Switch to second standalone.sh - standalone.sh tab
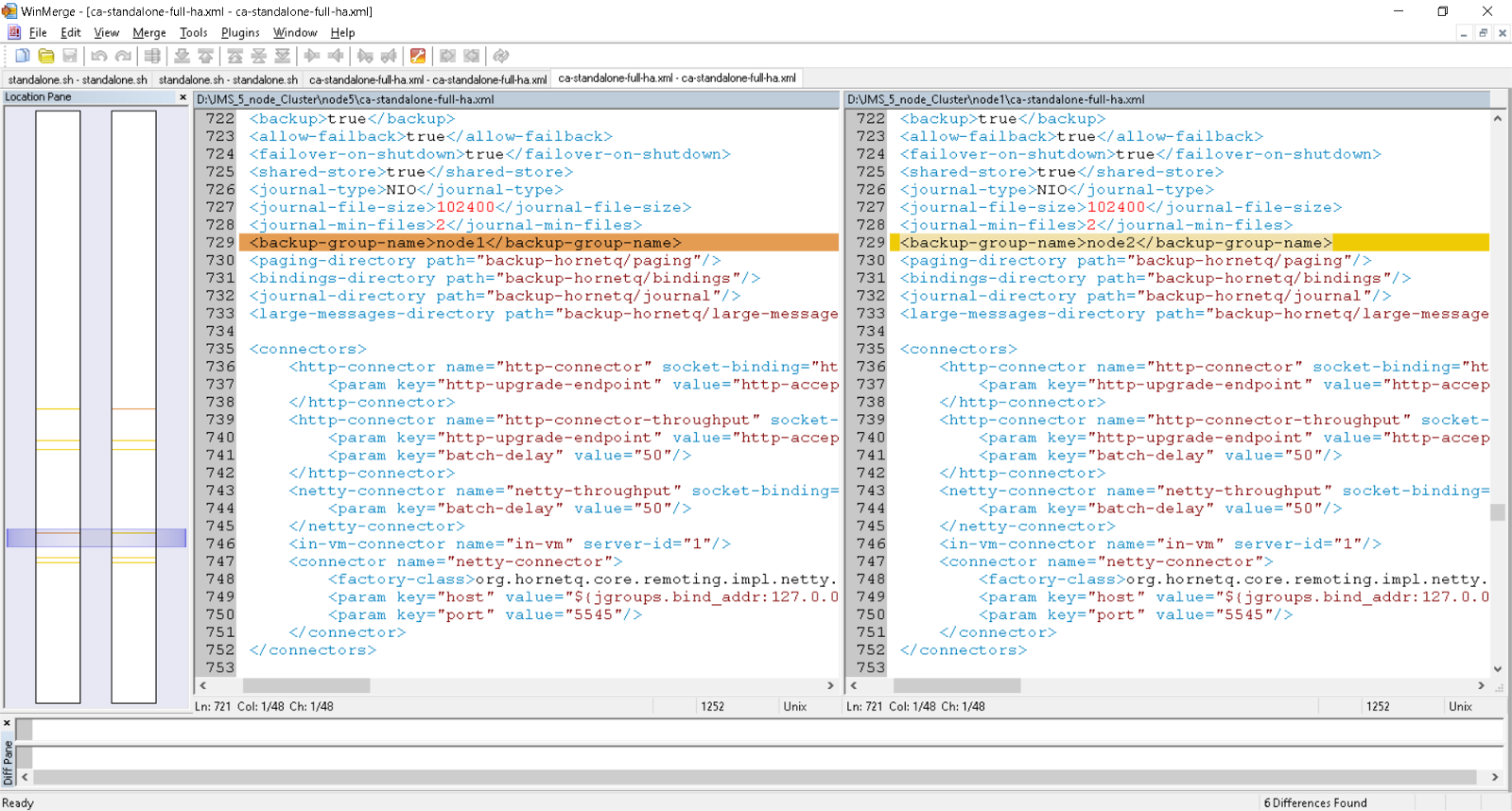Screen dimensions: 1512x811 (228, 79)
